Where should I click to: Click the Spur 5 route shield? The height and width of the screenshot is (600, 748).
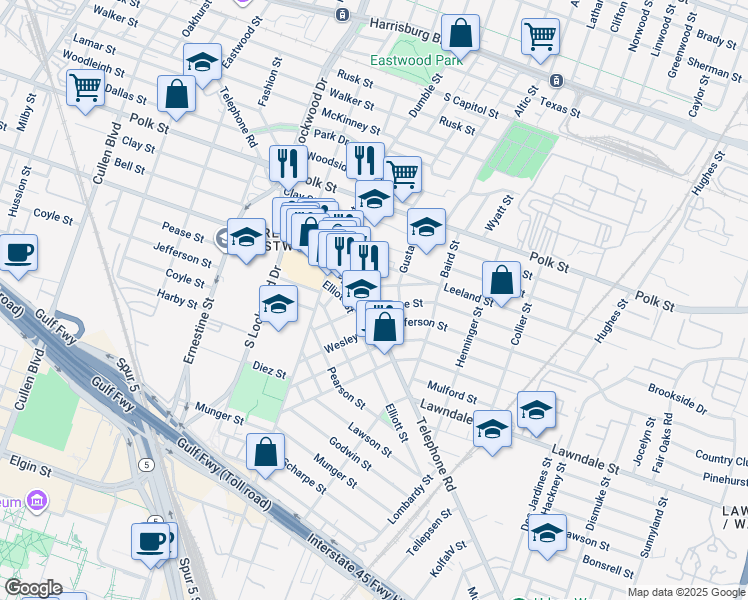(x=146, y=465)
